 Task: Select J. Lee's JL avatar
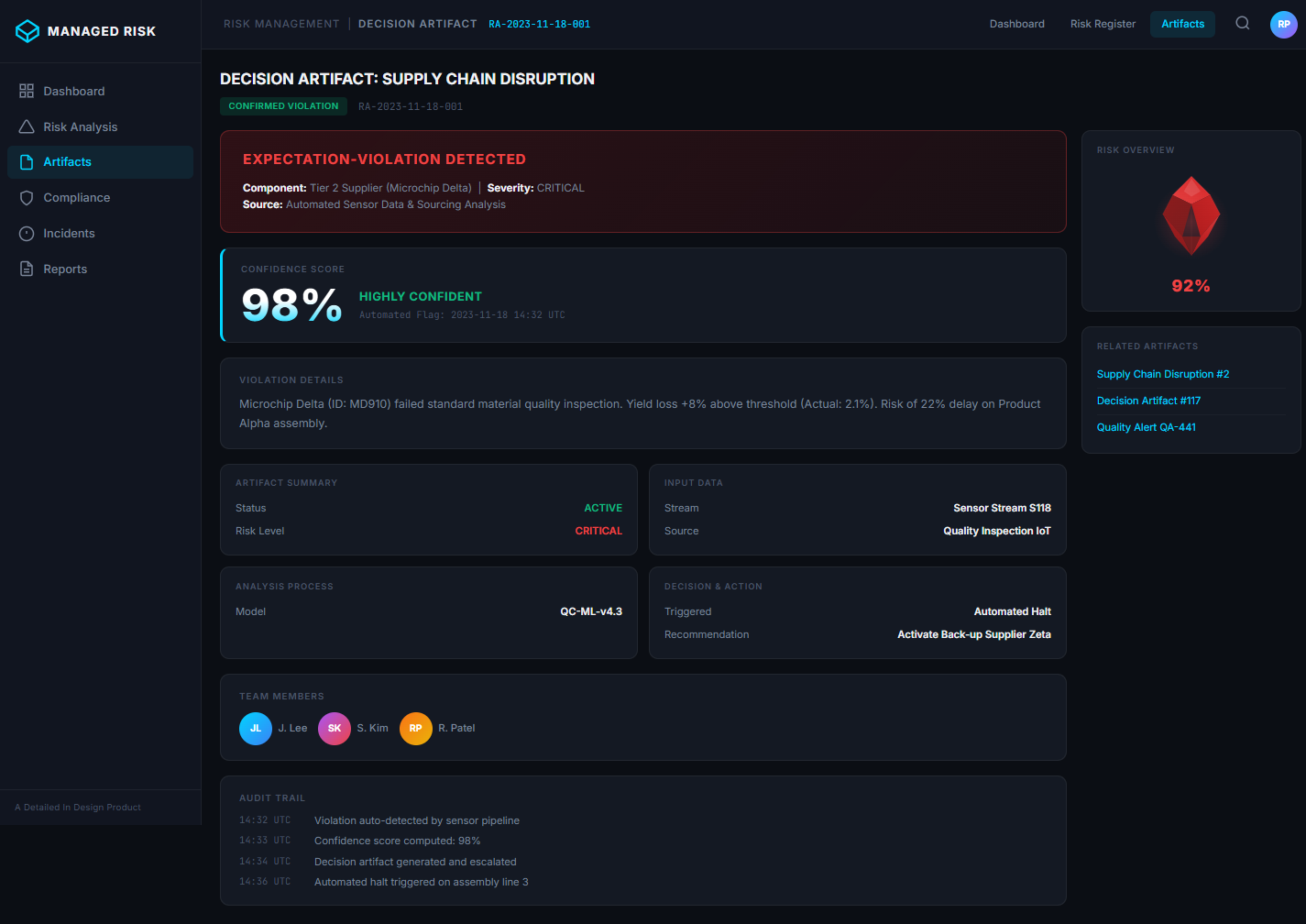pos(256,729)
